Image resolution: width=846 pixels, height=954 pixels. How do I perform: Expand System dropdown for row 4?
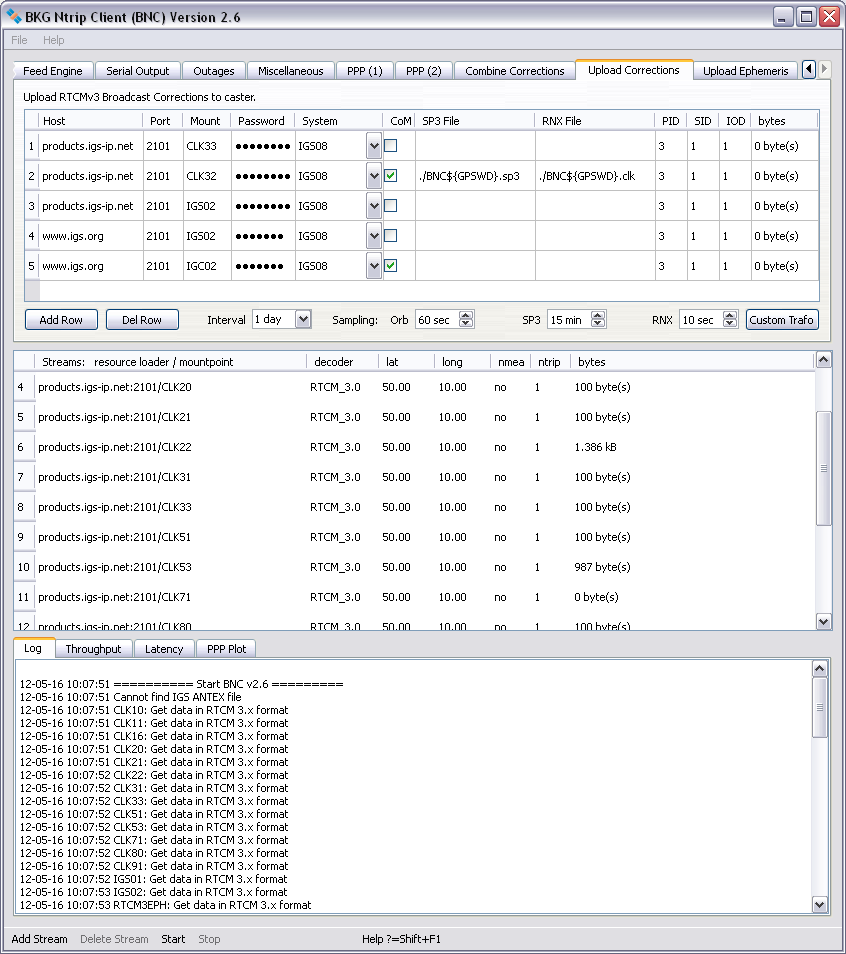tap(374, 236)
